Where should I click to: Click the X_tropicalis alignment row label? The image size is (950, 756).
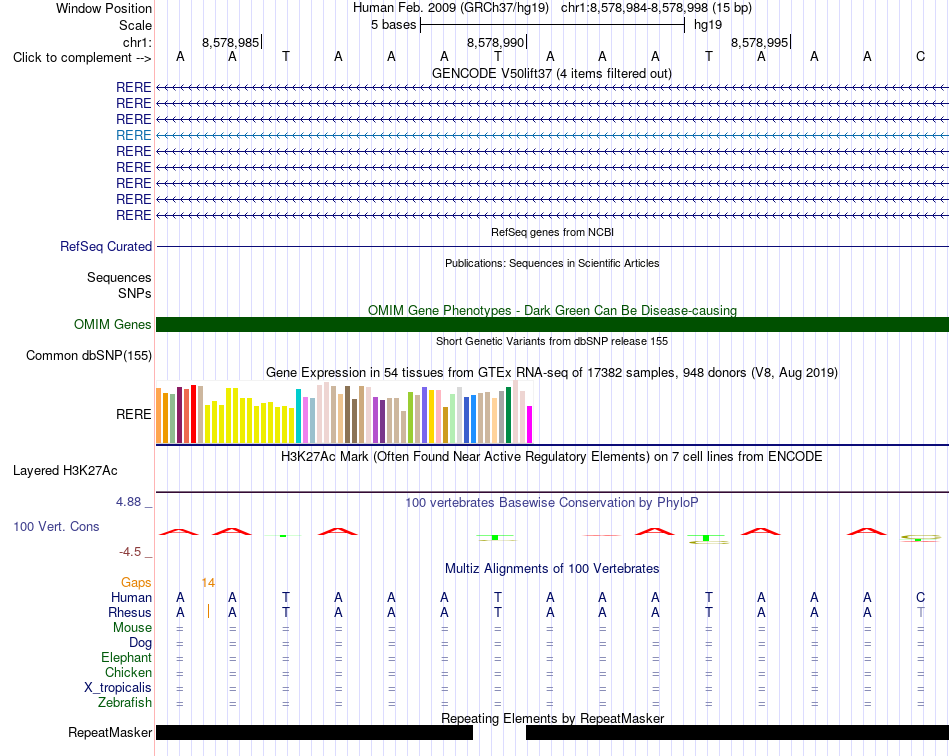[118, 688]
